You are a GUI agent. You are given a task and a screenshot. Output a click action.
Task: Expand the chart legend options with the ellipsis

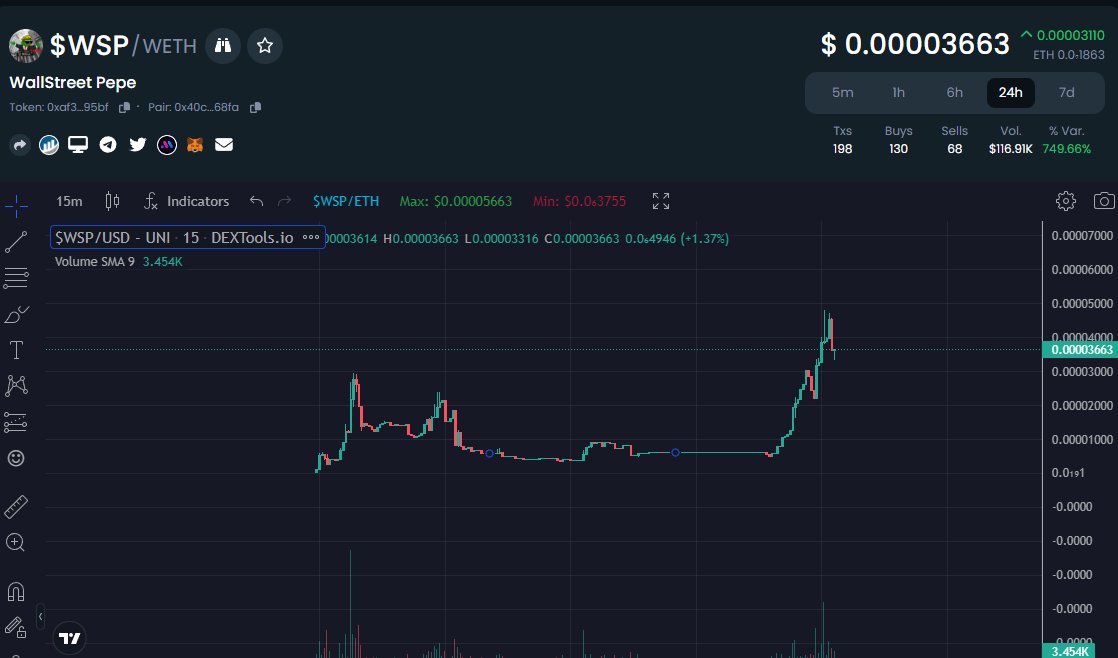(311, 237)
